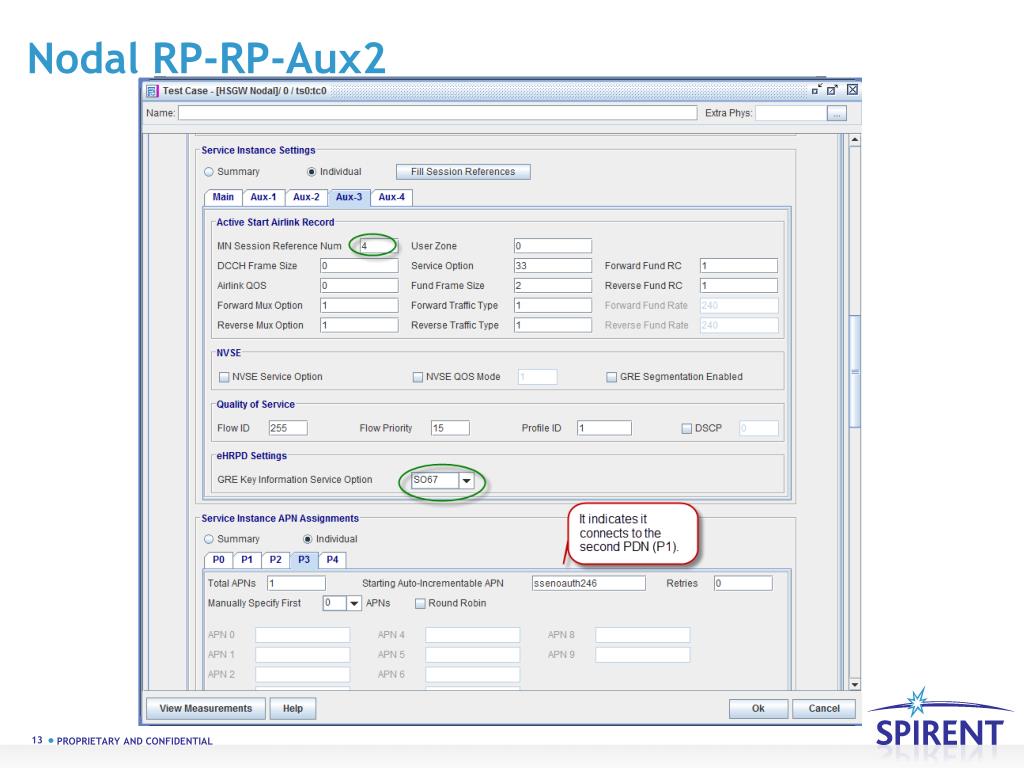The height and width of the screenshot is (768, 1024).
Task: Confirm with the Ok button
Action: (758, 709)
